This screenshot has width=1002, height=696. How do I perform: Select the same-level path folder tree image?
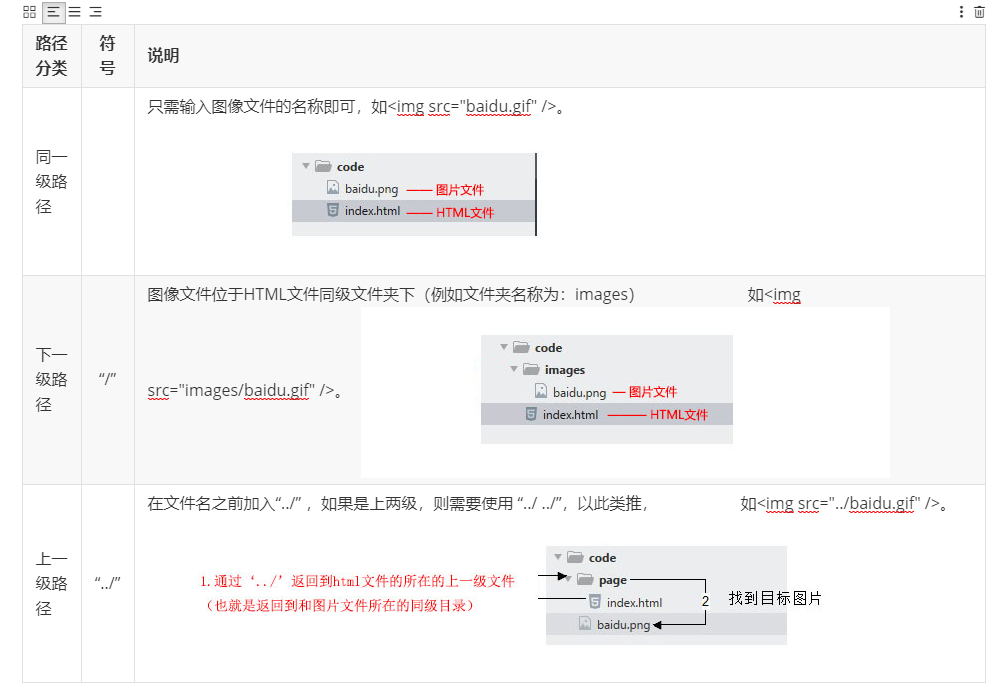[x=414, y=194]
